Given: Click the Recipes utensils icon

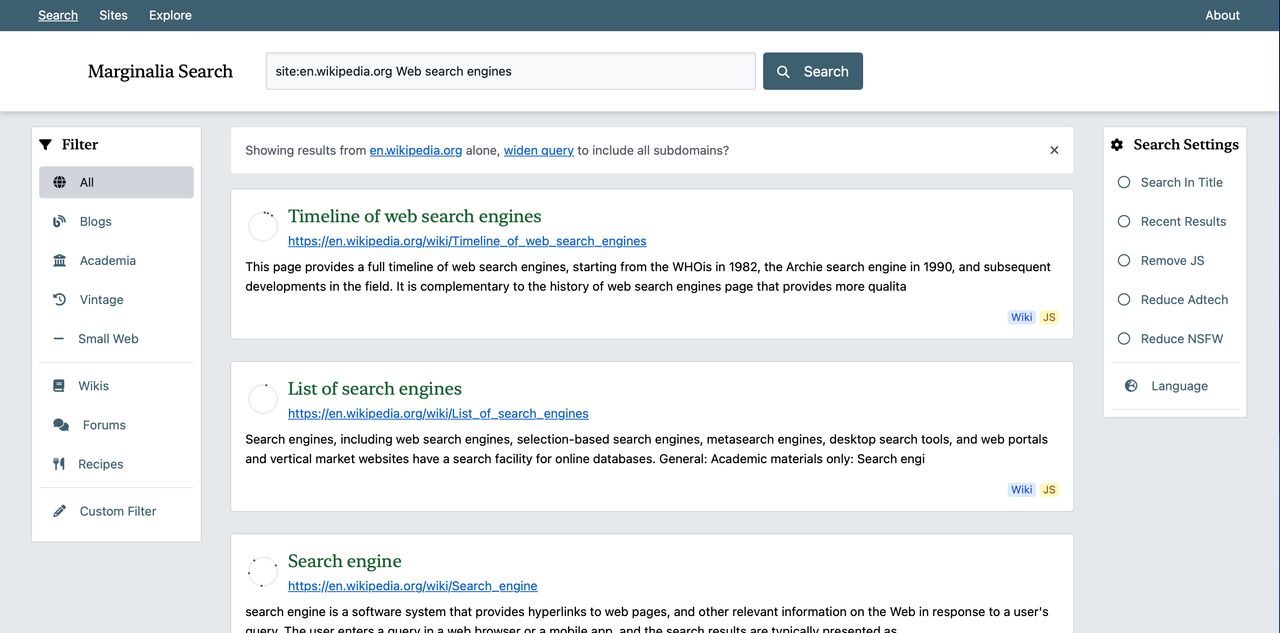Looking at the screenshot, I should (59, 464).
